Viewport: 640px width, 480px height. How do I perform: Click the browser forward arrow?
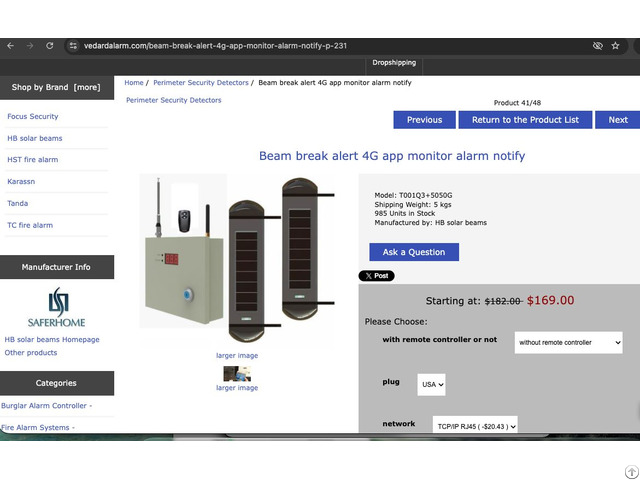[x=30, y=46]
